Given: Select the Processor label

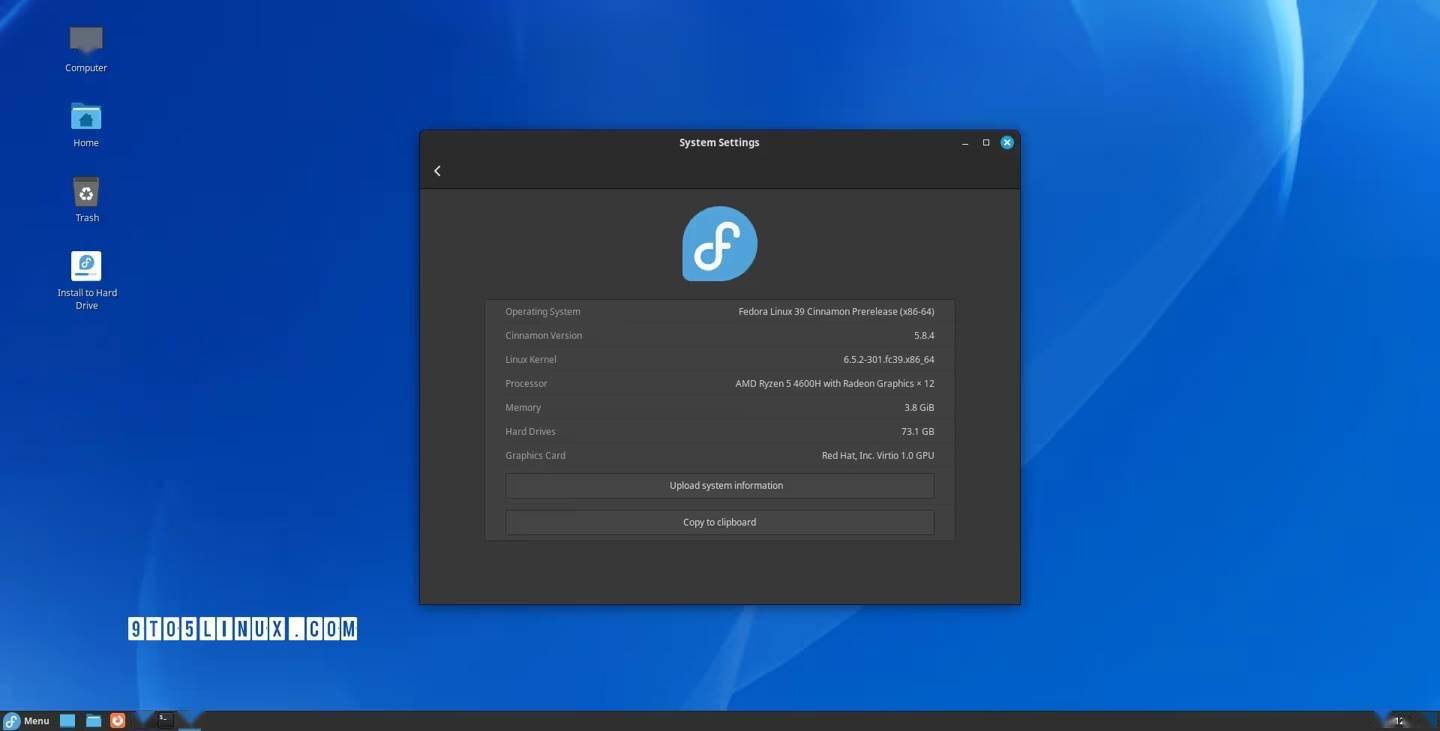Looking at the screenshot, I should pyautogui.click(x=526, y=384).
